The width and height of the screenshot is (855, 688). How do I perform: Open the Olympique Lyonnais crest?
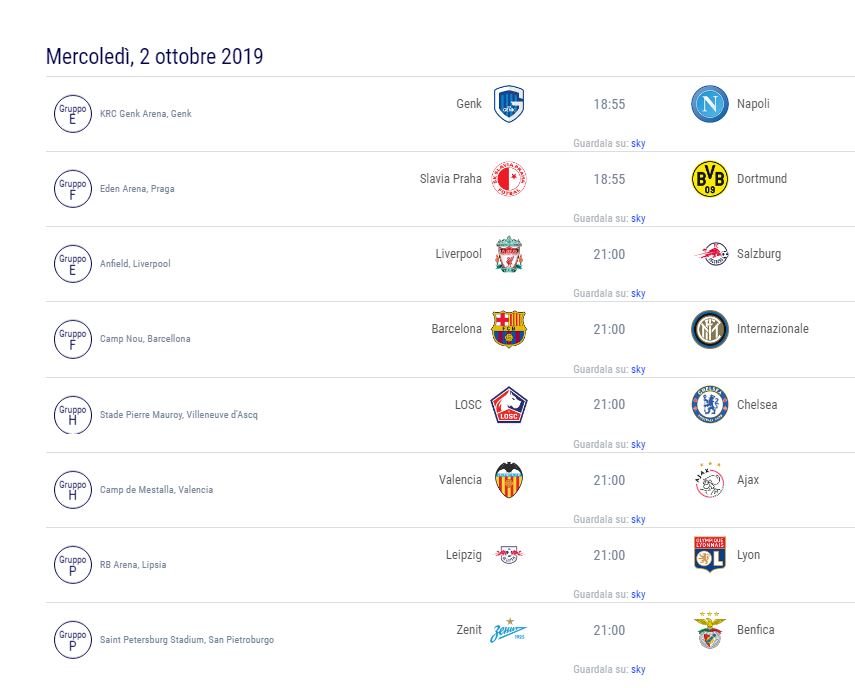click(x=709, y=555)
